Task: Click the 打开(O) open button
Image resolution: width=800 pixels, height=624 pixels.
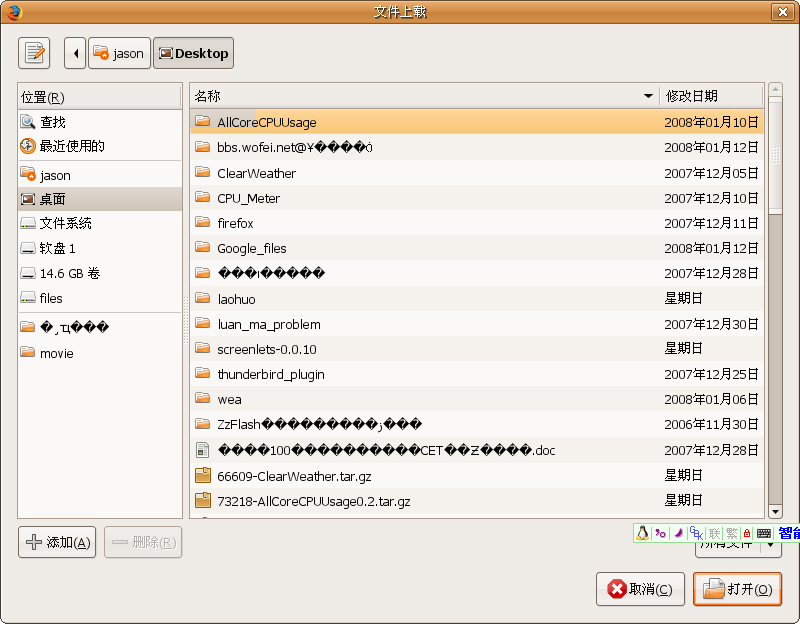Action: pyautogui.click(x=738, y=589)
